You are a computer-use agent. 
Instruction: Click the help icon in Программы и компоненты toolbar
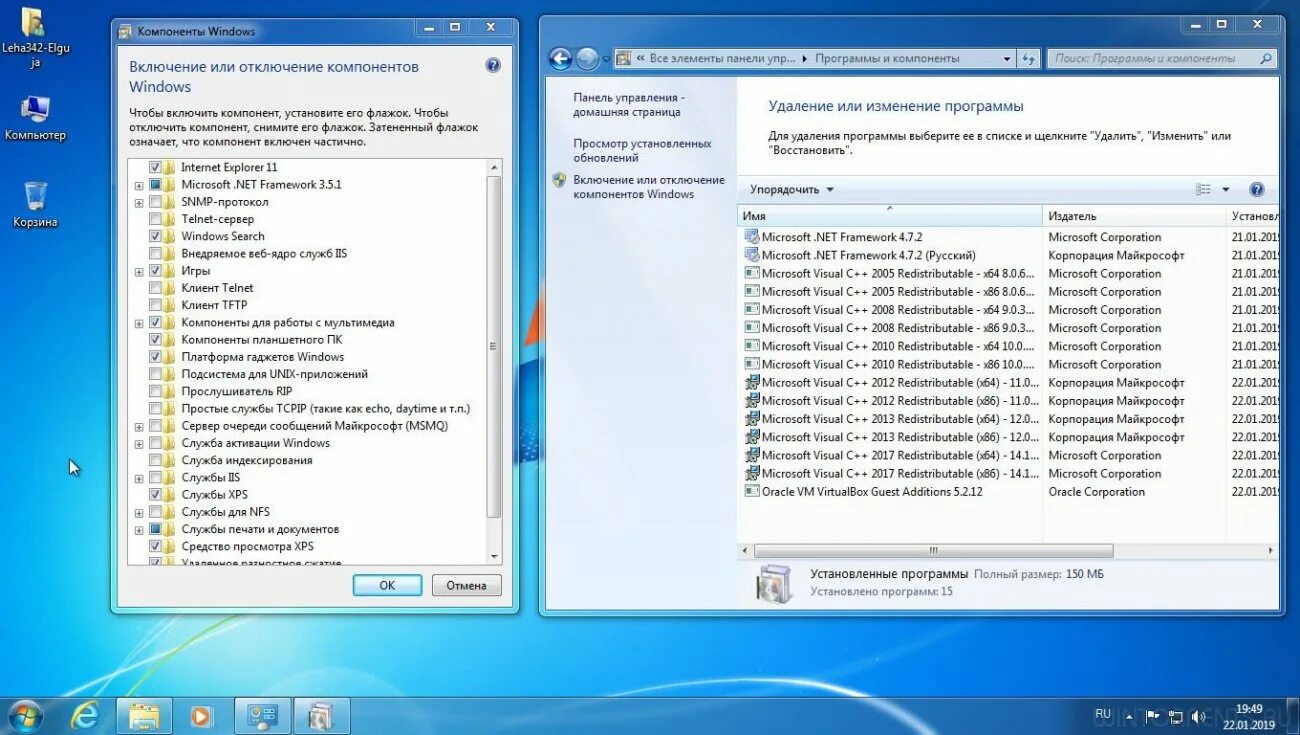point(1257,189)
